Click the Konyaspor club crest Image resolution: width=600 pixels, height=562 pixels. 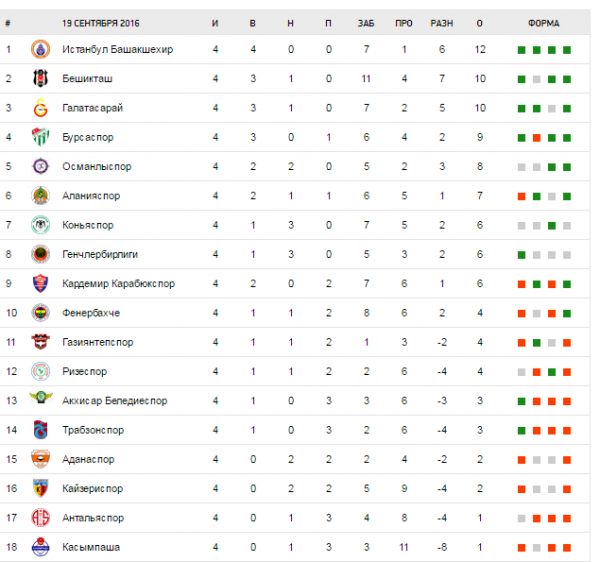41,225
